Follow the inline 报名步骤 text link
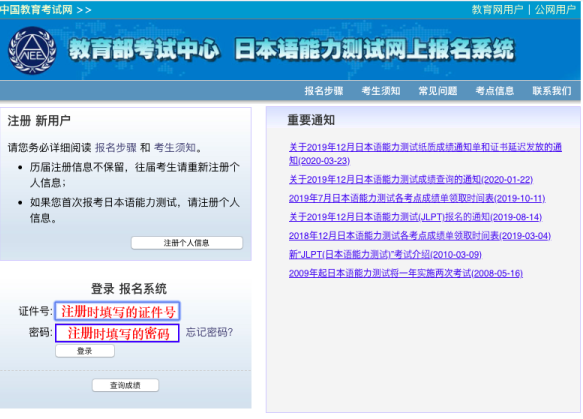The image size is (583, 419). coord(116,148)
